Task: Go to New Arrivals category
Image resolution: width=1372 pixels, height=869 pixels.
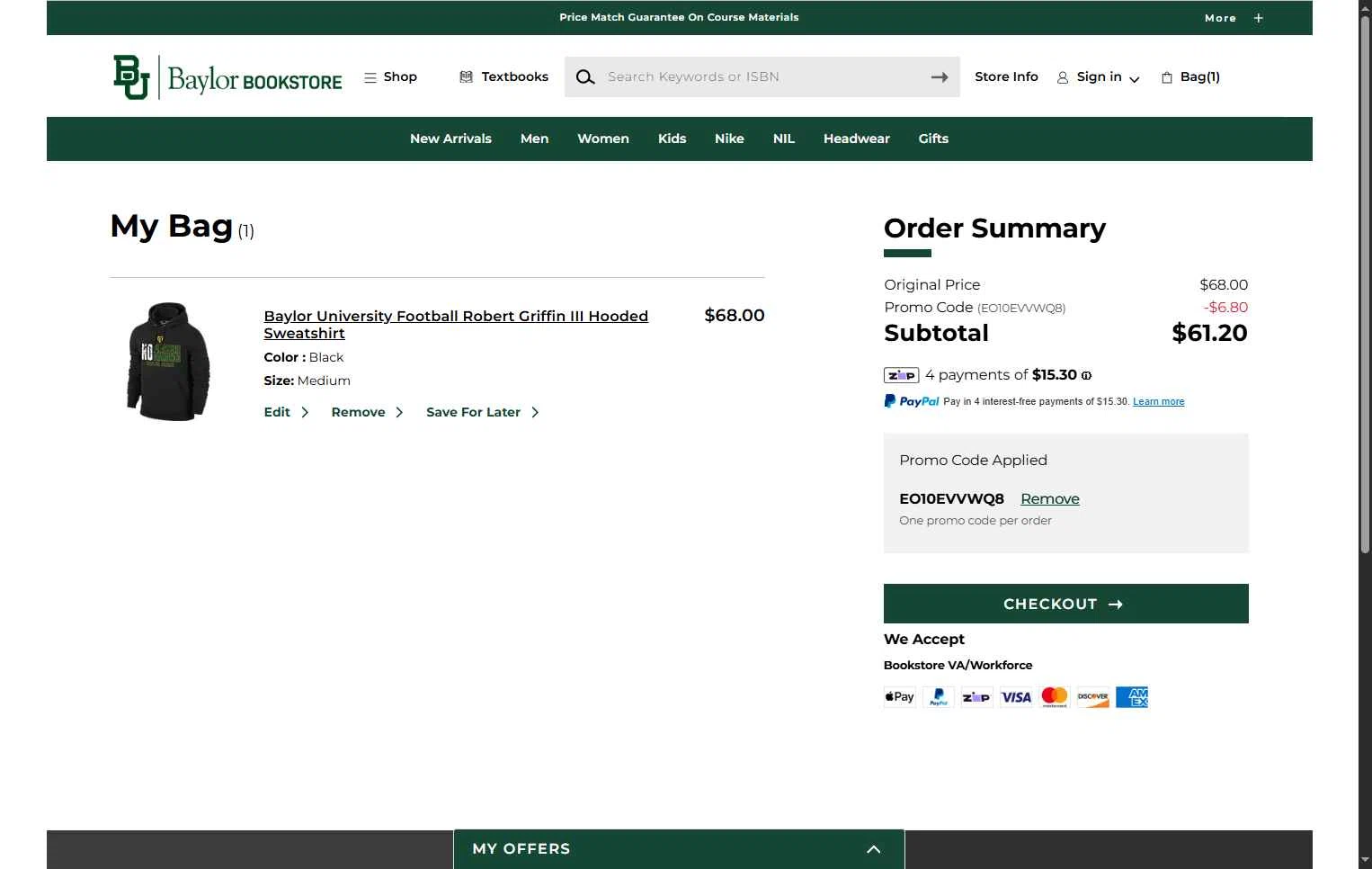Action: coord(450,139)
